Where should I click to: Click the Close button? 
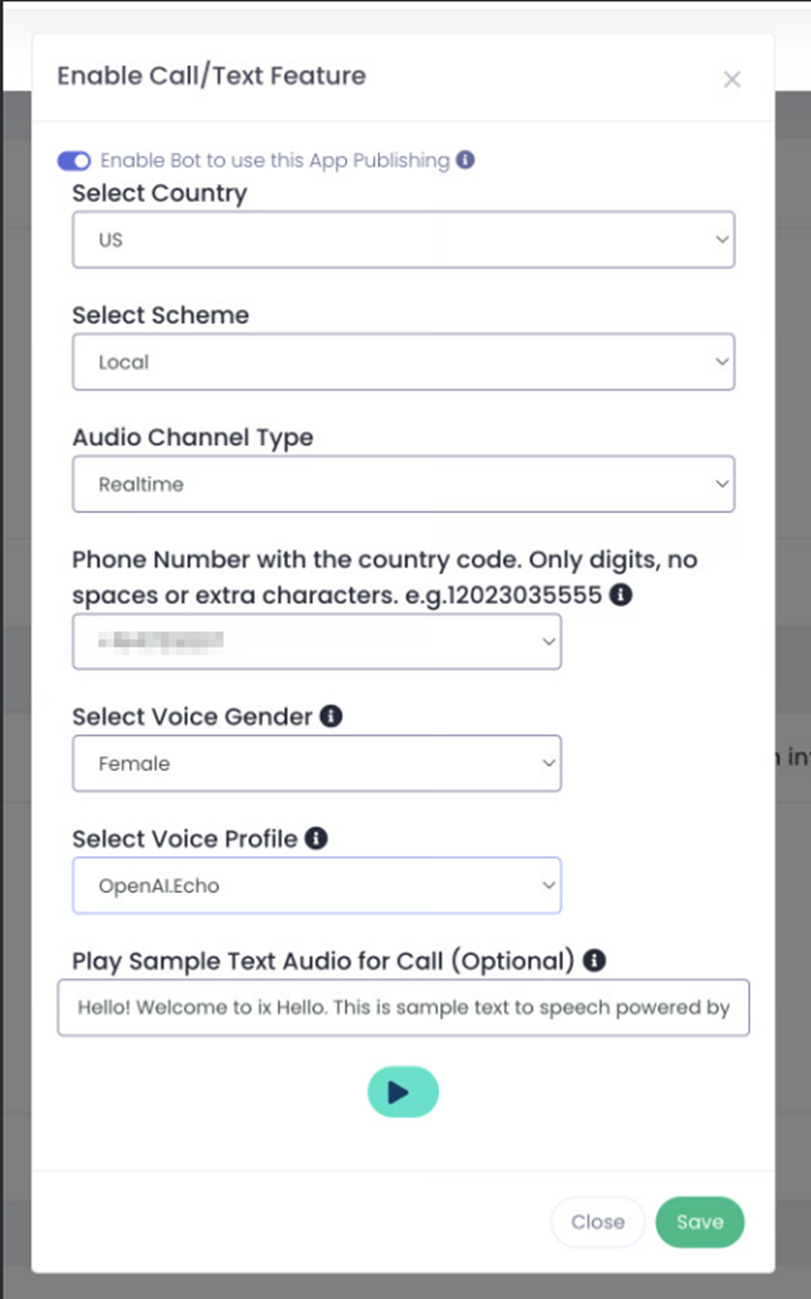pos(598,1222)
